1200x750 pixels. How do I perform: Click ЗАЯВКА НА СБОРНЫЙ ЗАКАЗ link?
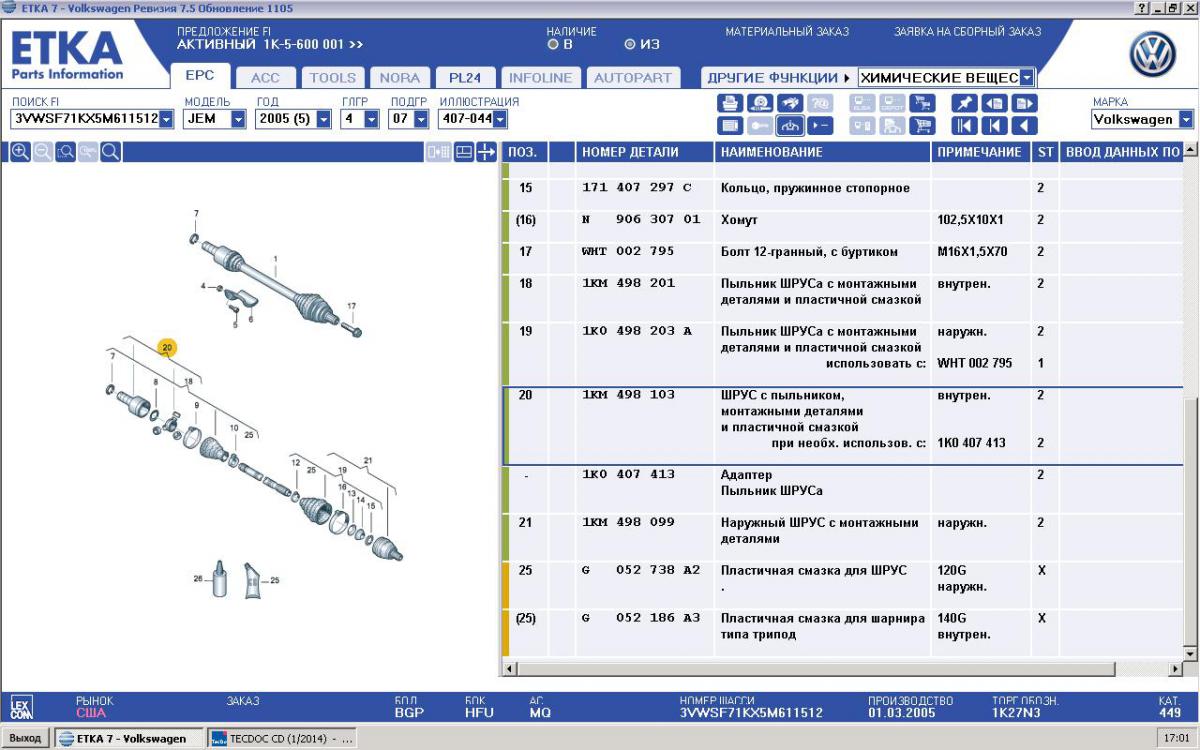coord(967,32)
